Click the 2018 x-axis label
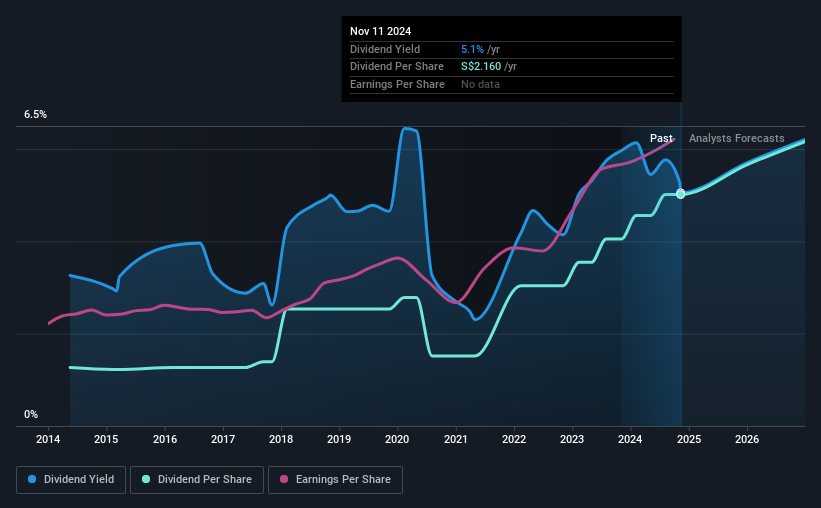Image resolution: width=821 pixels, height=508 pixels. point(281,439)
